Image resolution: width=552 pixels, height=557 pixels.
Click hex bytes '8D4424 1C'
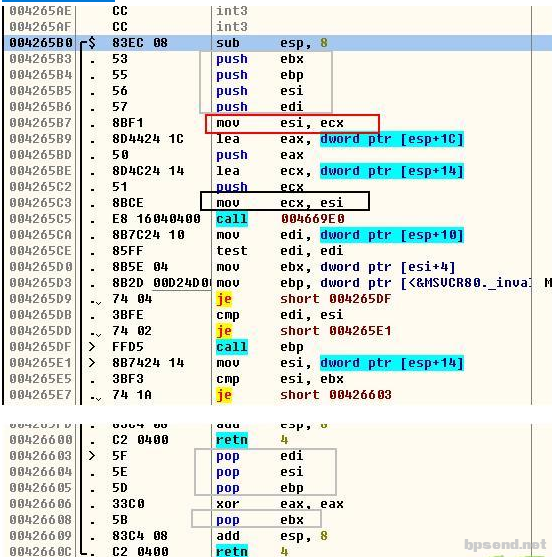coord(148,139)
